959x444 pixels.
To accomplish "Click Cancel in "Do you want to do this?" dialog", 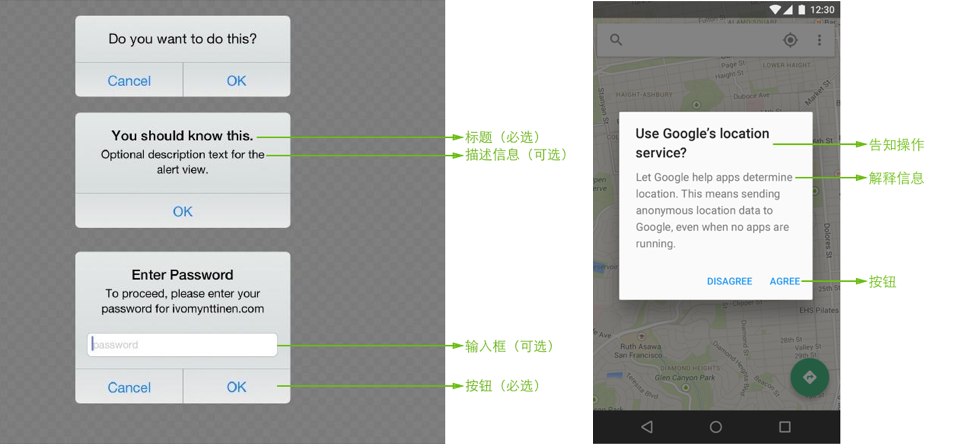I will coord(129,81).
